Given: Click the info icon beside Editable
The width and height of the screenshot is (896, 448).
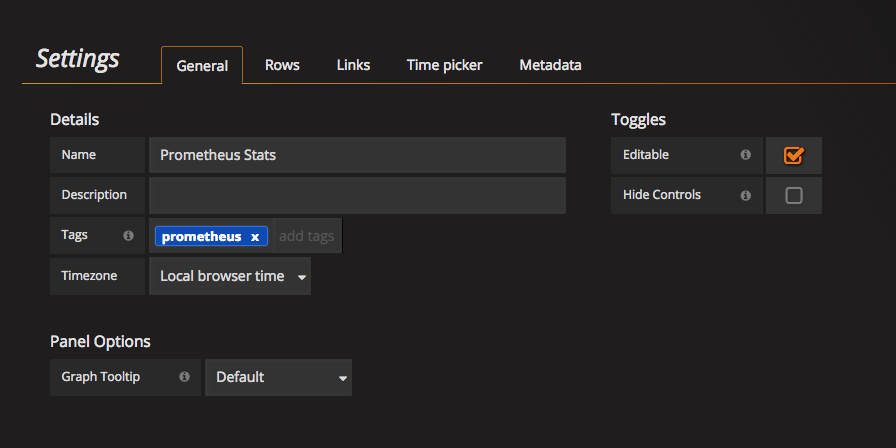Looking at the screenshot, I should [x=745, y=155].
